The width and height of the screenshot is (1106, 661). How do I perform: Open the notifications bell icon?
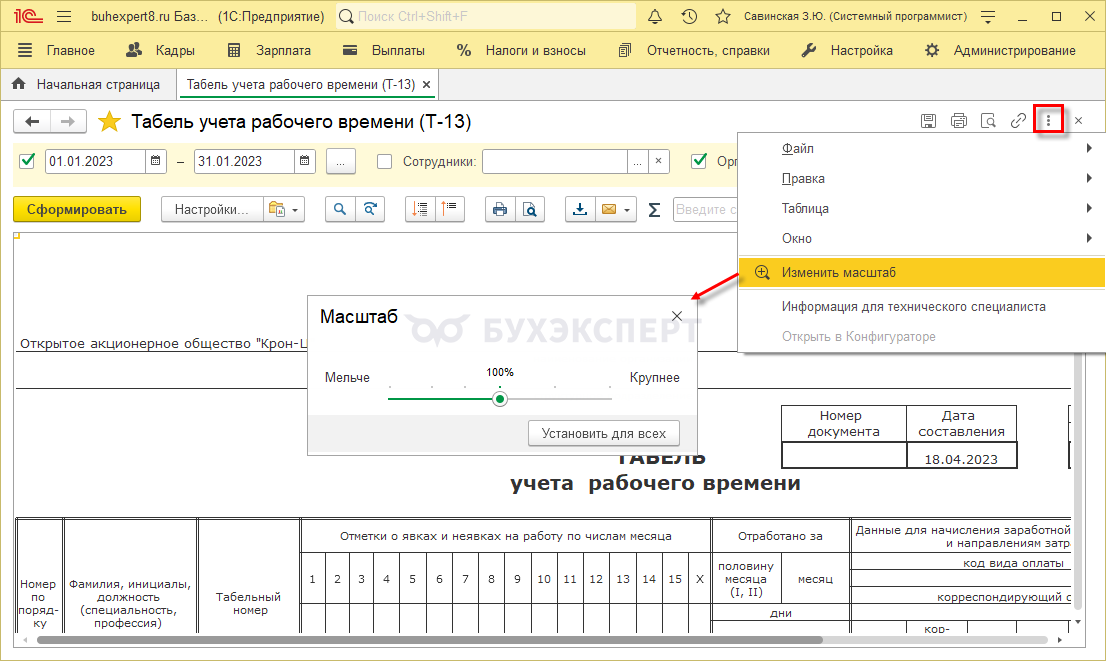point(655,17)
